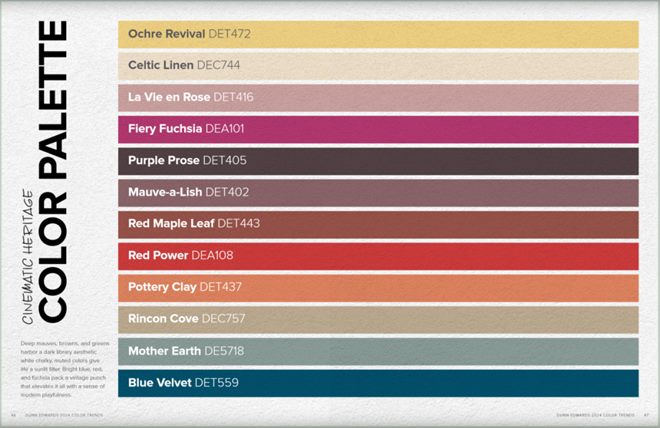Select the DEA108 code label
The width and height of the screenshot is (660, 428).
212,255
